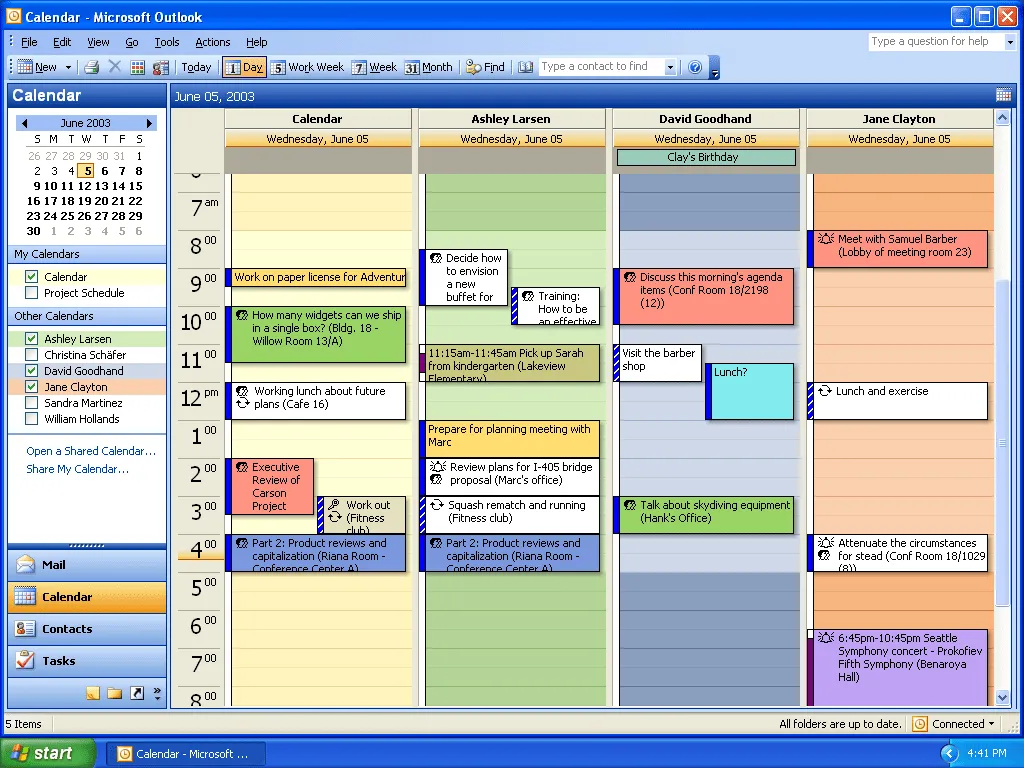The image size is (1024, 768).
Task: Open the Actions menu
Action: pyautogui.click(x=213, y=42)
